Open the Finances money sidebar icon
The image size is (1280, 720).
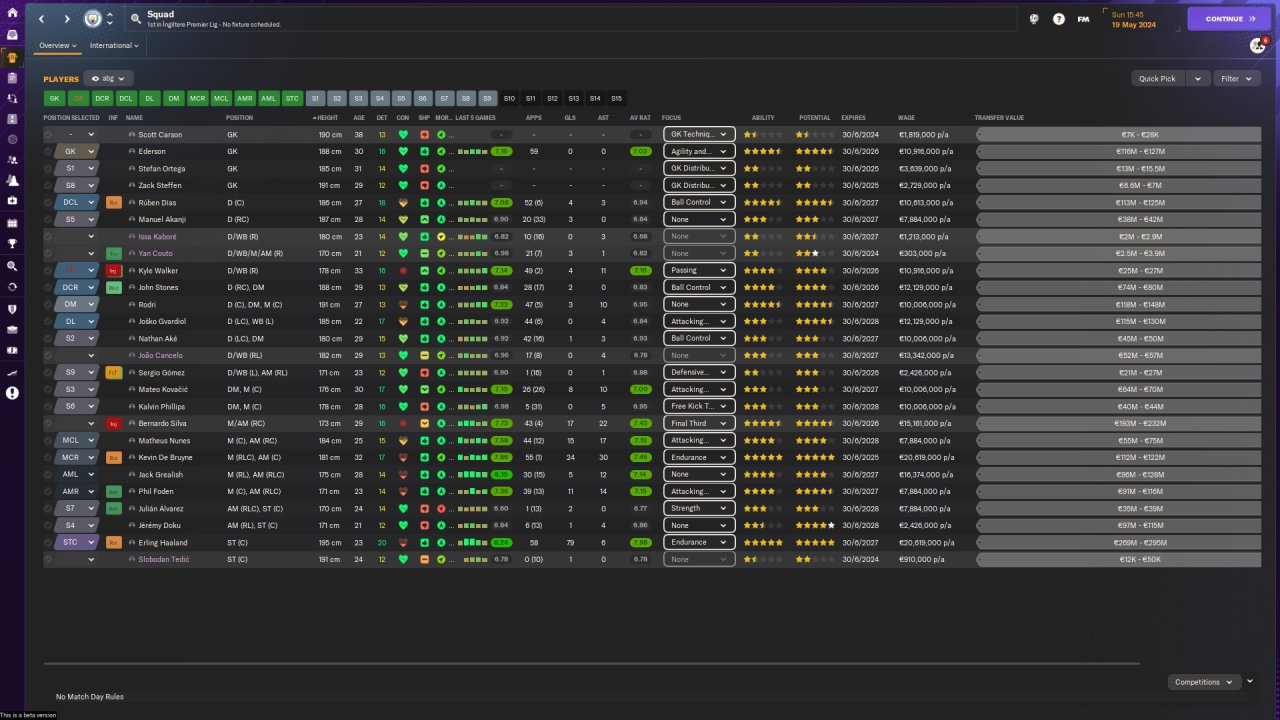pyautogui.click(x=12, y=351)
